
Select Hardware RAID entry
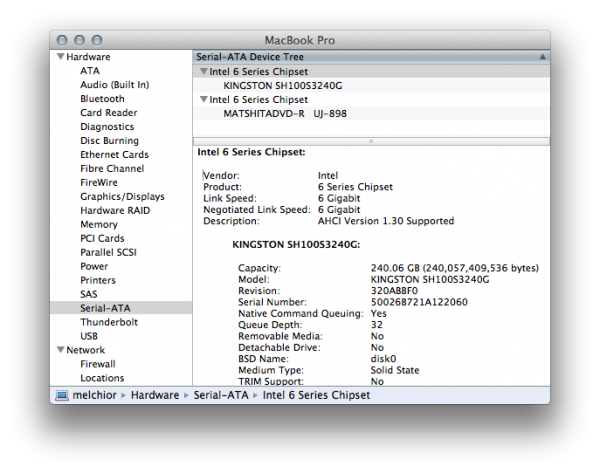(x=115, y=210)
